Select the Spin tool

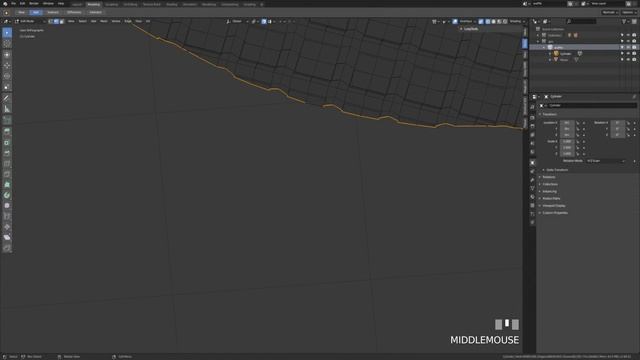click(x=7, y=195)
